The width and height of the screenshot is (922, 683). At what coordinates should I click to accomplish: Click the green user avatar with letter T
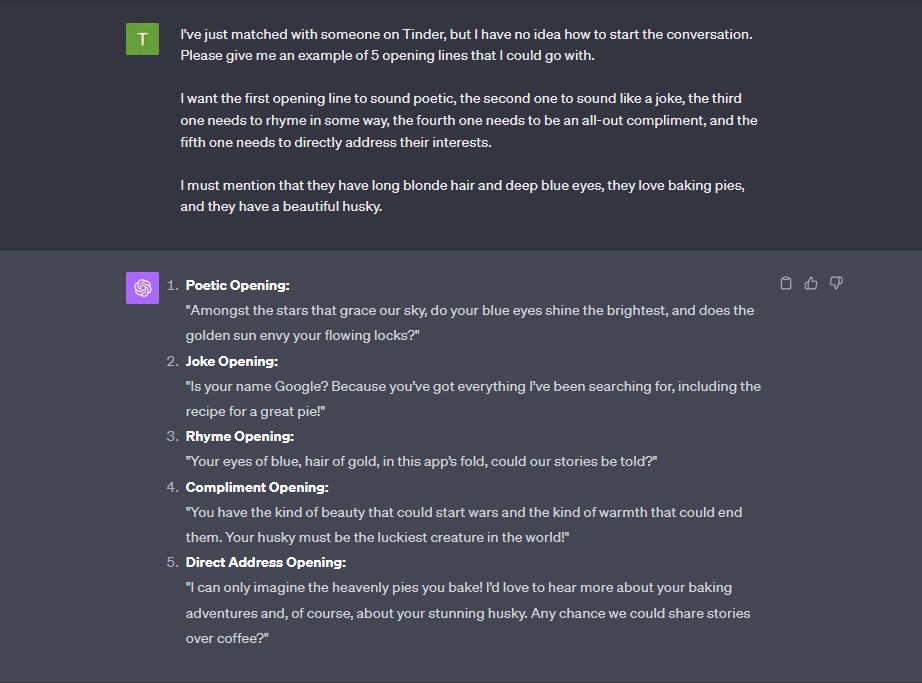pyautogui.click(x=141, y=38)
